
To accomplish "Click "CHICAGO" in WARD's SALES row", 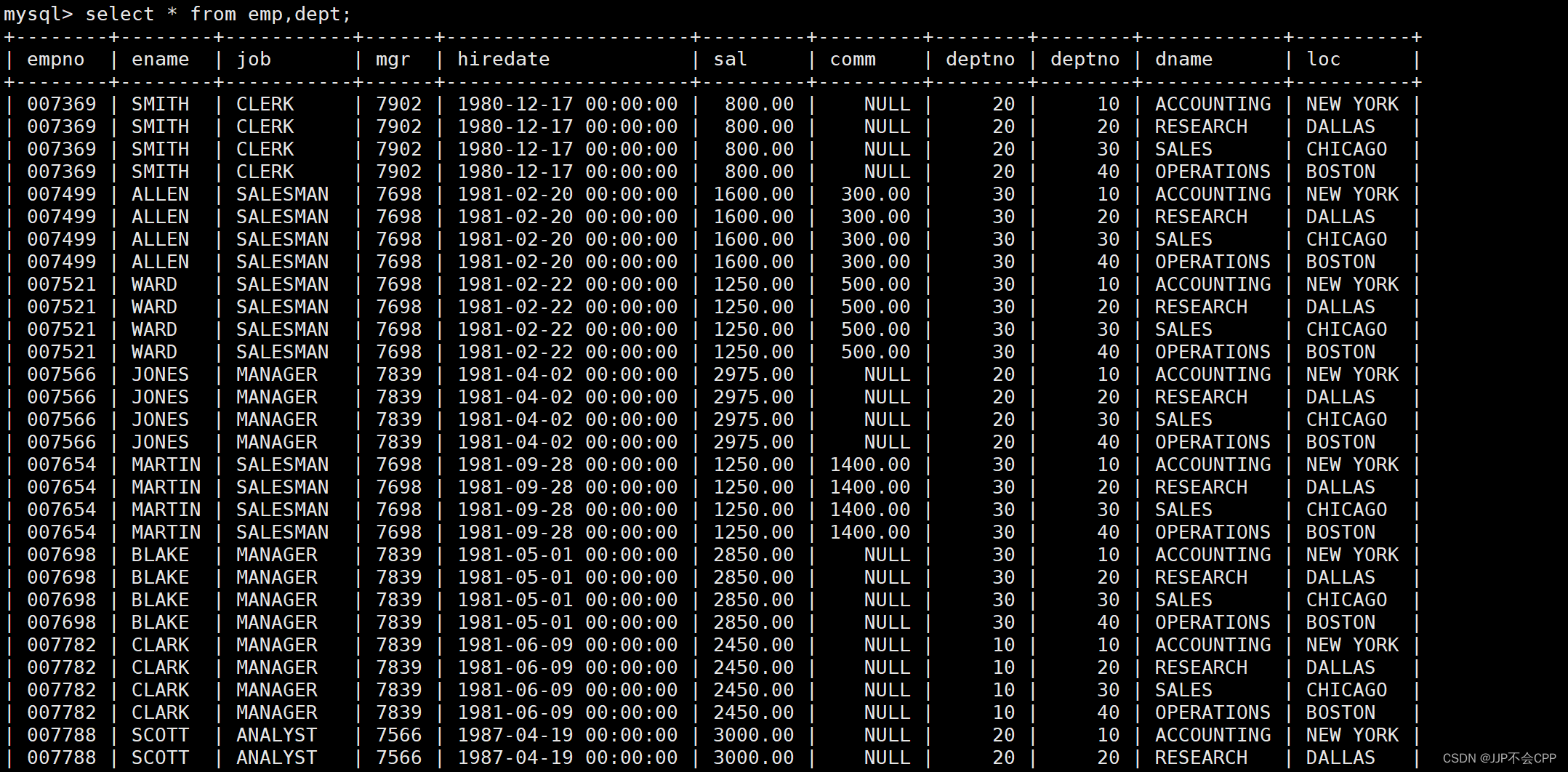I will point(1347,329).
